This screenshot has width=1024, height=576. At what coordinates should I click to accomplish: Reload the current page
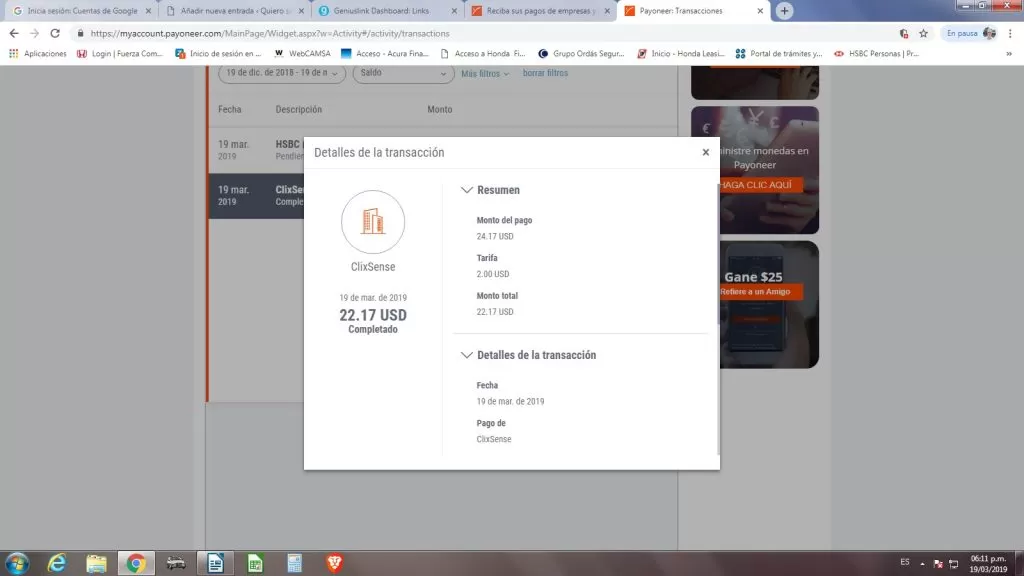(x=55, y=33)
